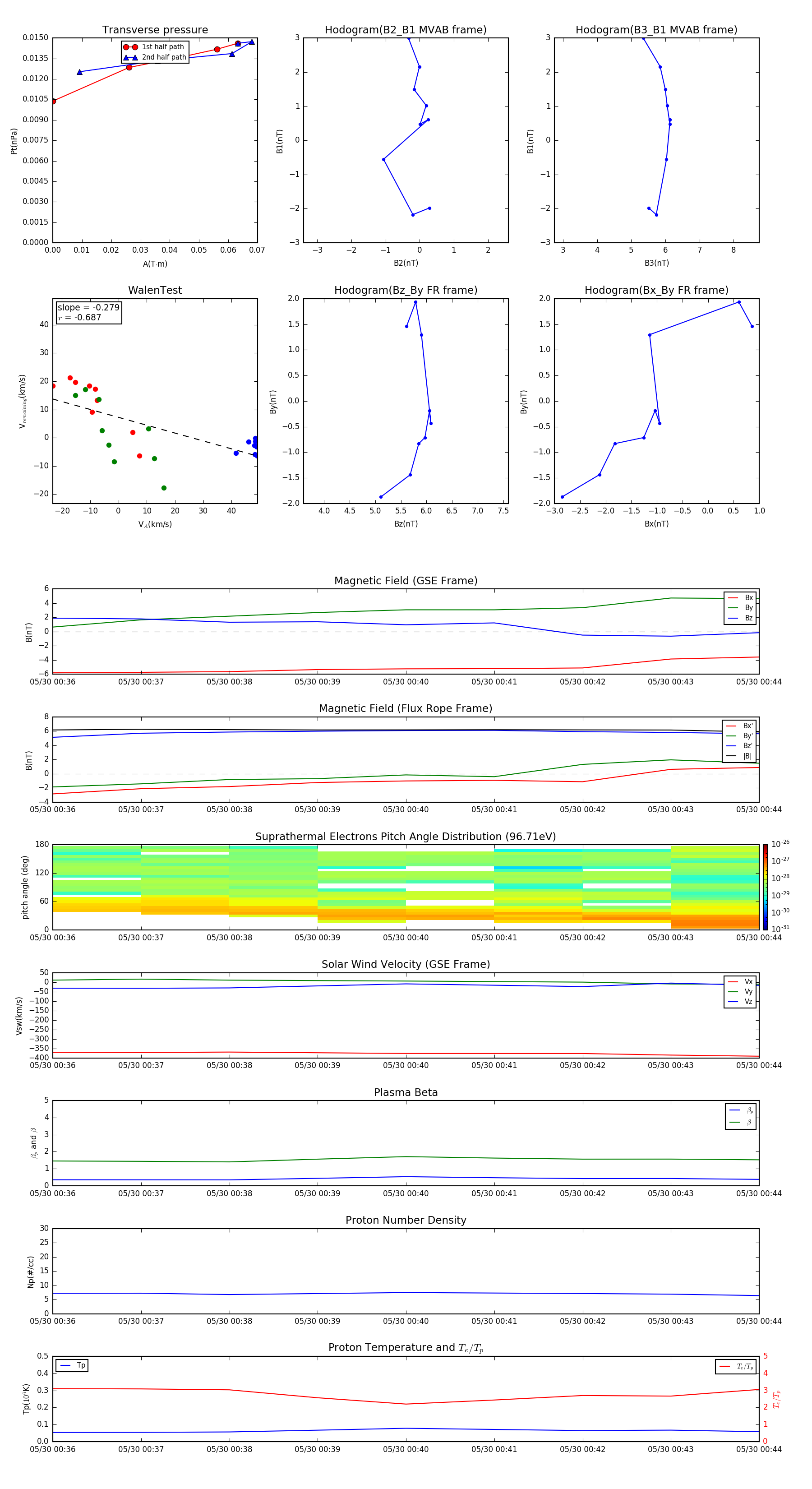This screenshot has width=812, height=1489.
Task: Click the 'Solar Wind Velocity (GSE Frame)' title
Action: click(x=406, y=964)
